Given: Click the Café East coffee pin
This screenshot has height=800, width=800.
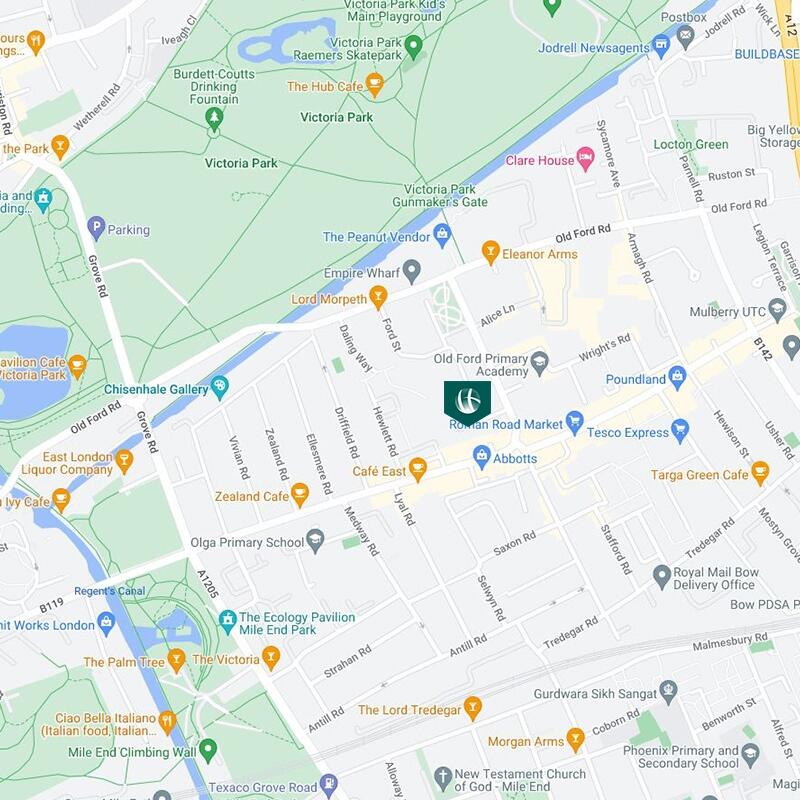Looking at the screenshot, I should pos(417,469).
